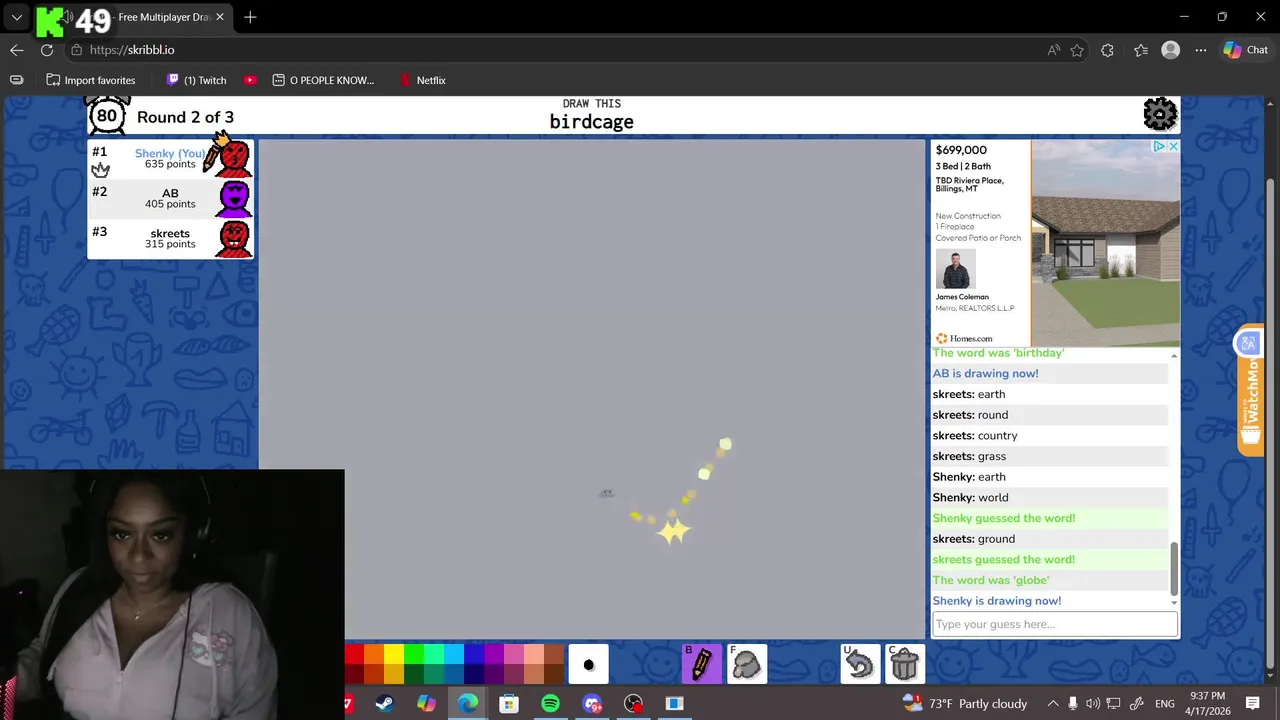Toggle read aloud in address bar

click(1054, 50)
